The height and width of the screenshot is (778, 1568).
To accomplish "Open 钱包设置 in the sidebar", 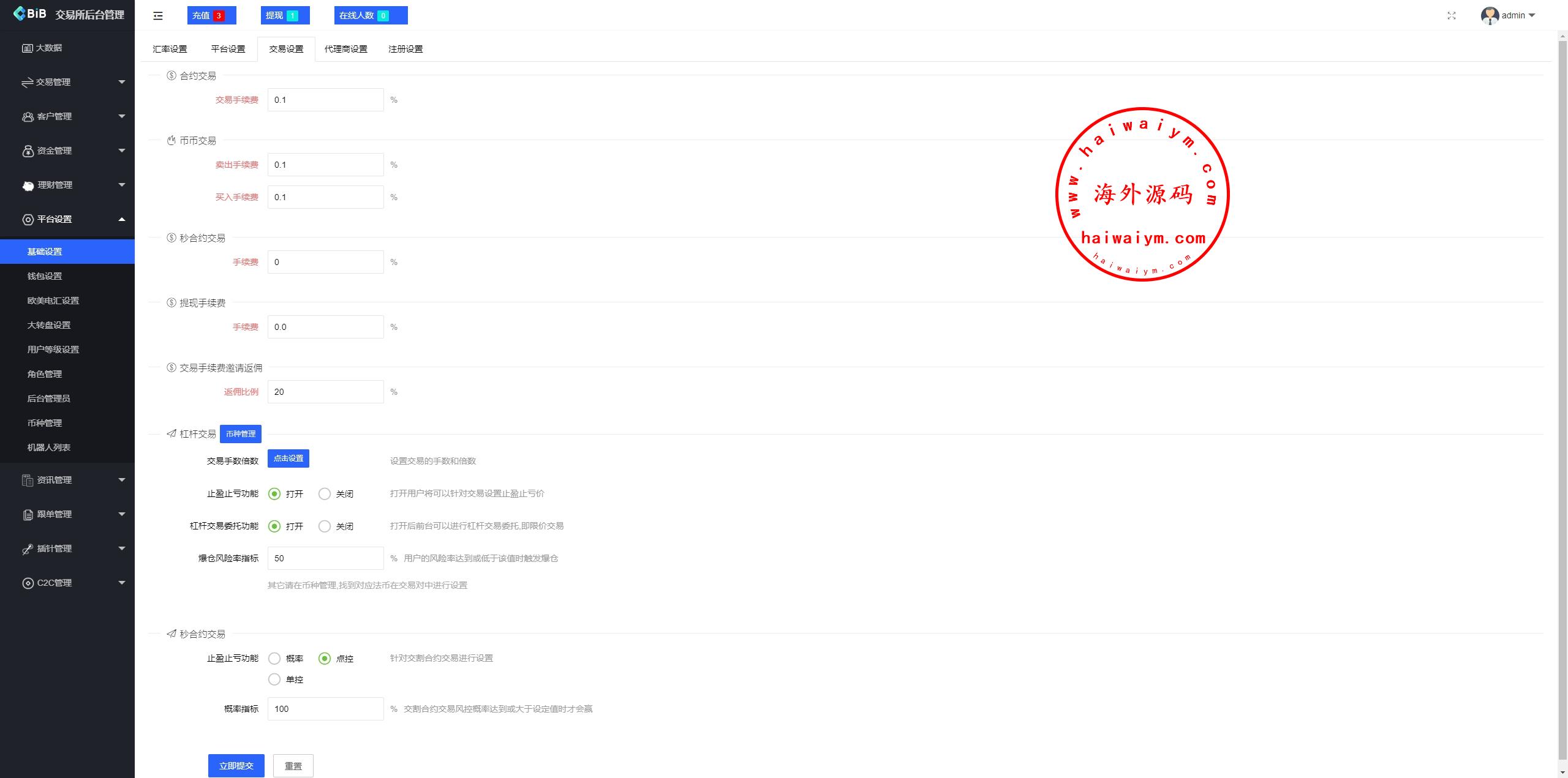I will 45,276.
